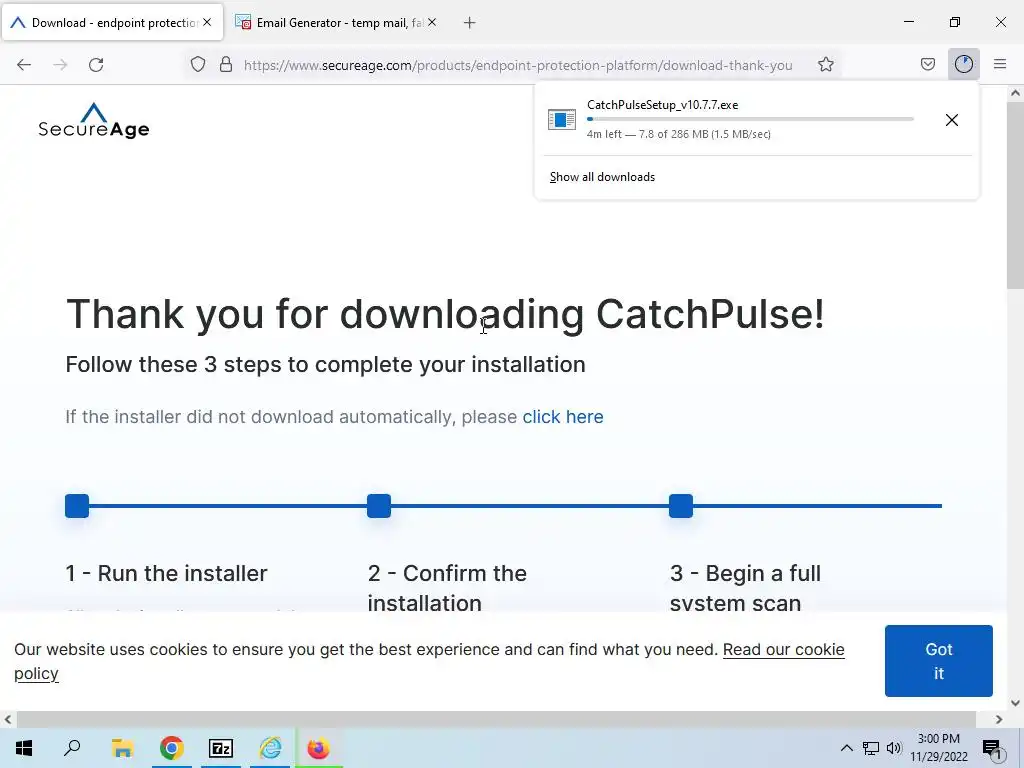Open the tracking protection shield icon
This screenshot has height=768, width=1024.
(198, 65)
